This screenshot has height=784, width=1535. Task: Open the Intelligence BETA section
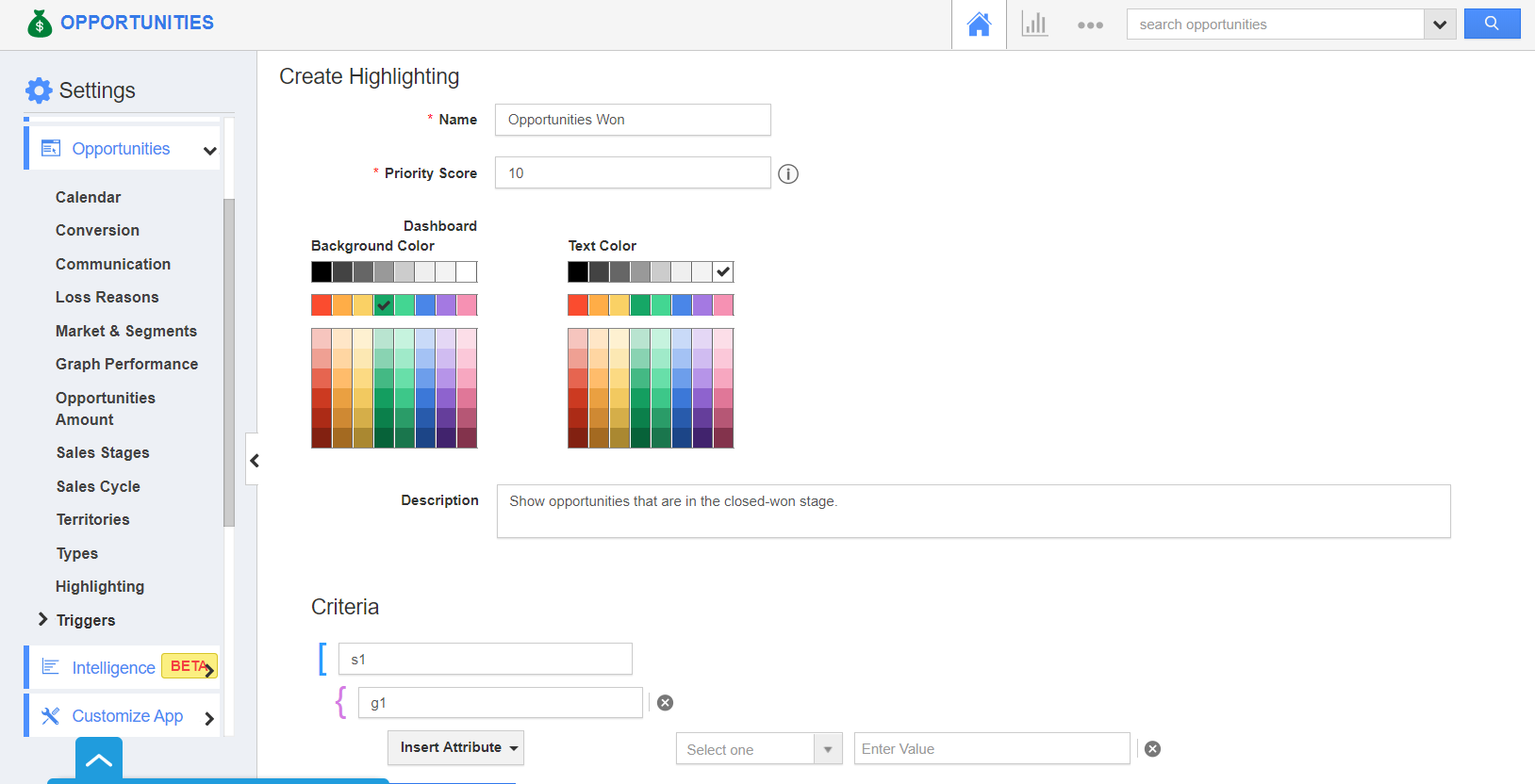(x=114, y=667)
